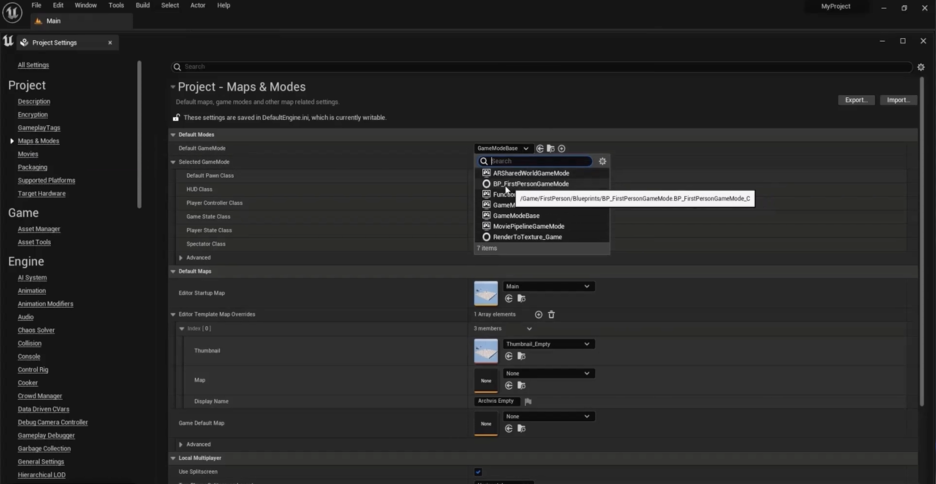936x484 pixels.
Task: Open the Map property None dropdown
Action: pyautogui.click(x=549, y=374)
